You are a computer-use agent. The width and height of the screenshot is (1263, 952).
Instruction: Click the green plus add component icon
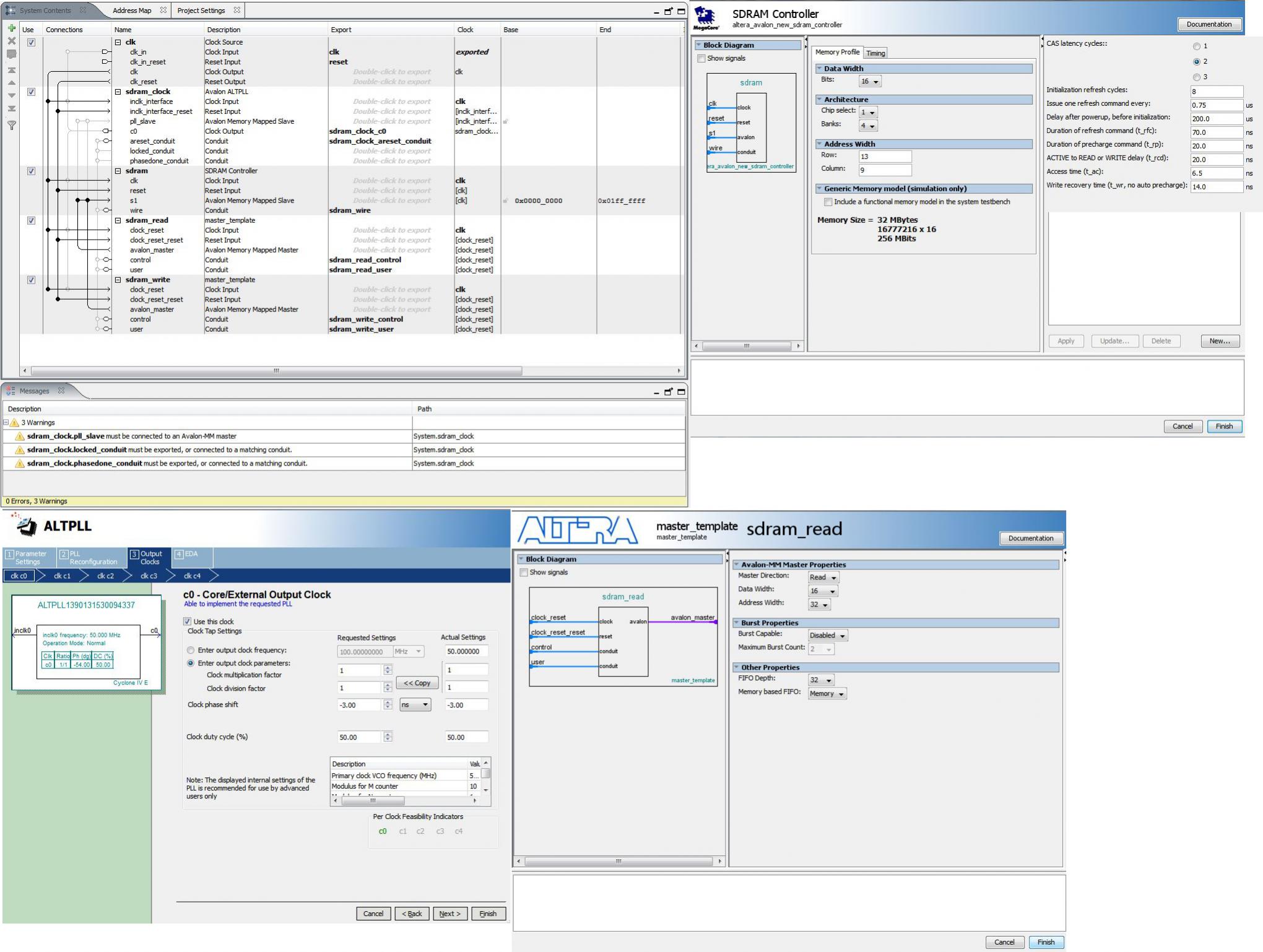11,28
